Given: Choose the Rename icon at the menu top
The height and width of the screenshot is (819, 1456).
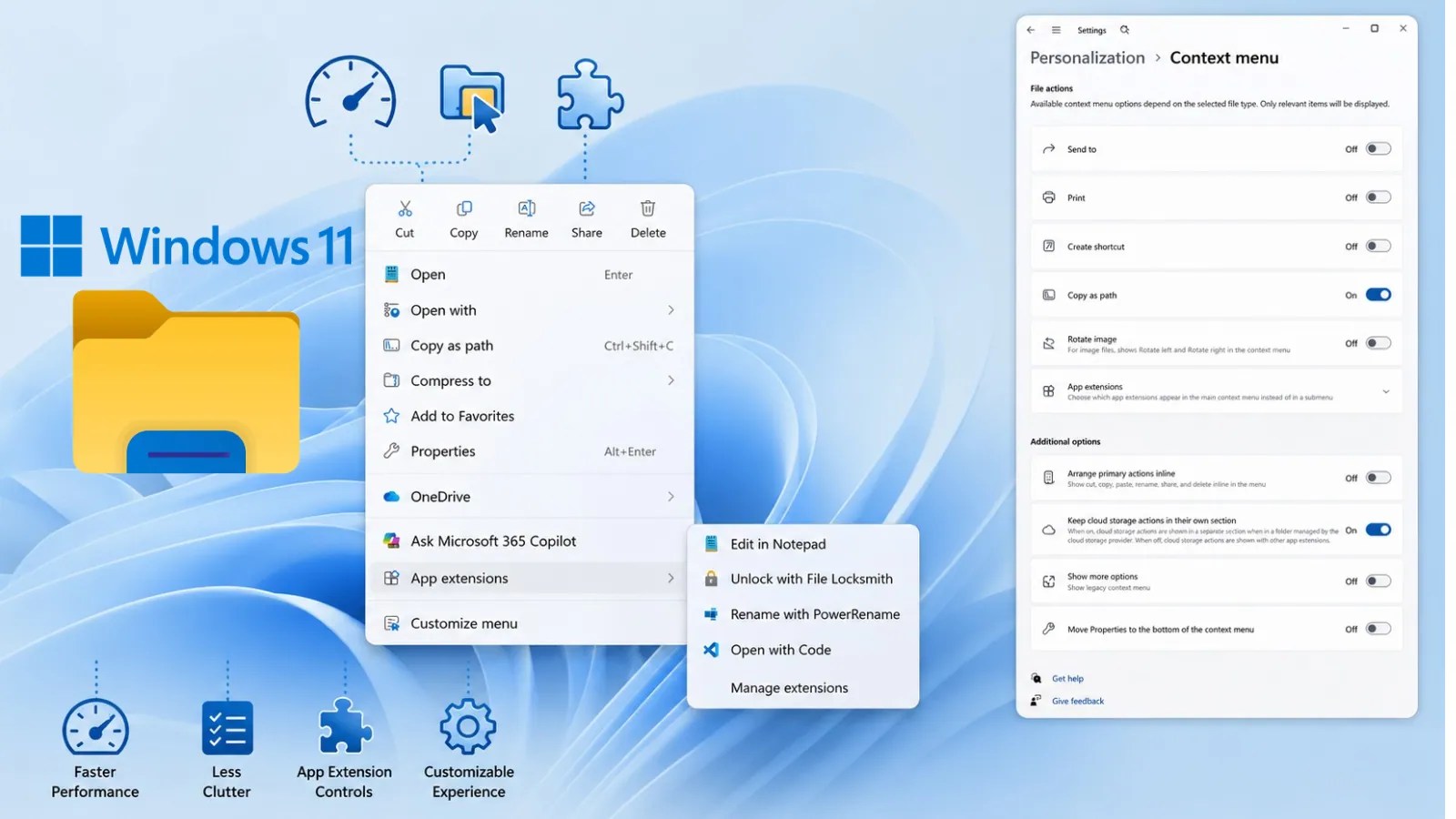Looking at the screenshot, I should [527, 208].
